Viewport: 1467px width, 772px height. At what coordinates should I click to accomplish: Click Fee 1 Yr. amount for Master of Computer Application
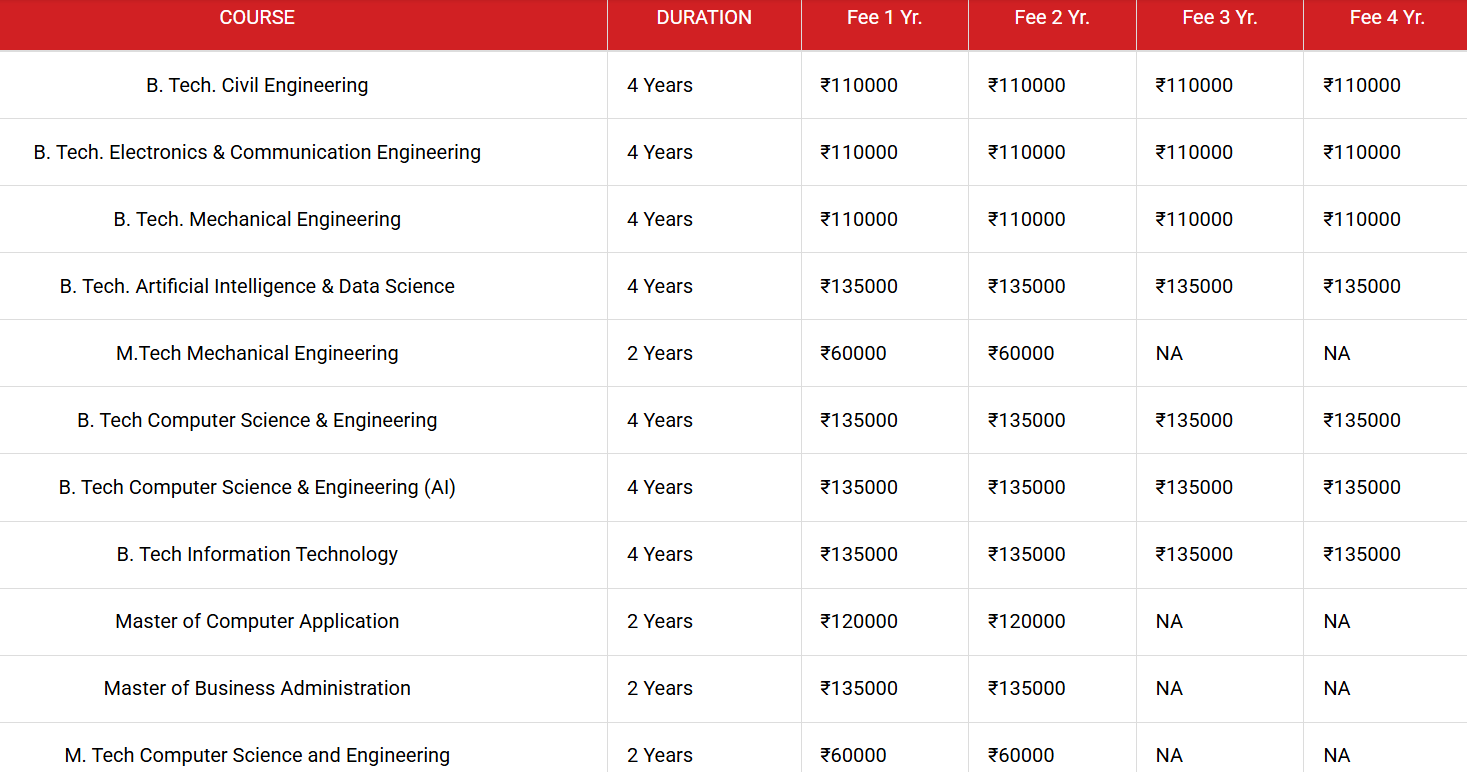point(859,622)
